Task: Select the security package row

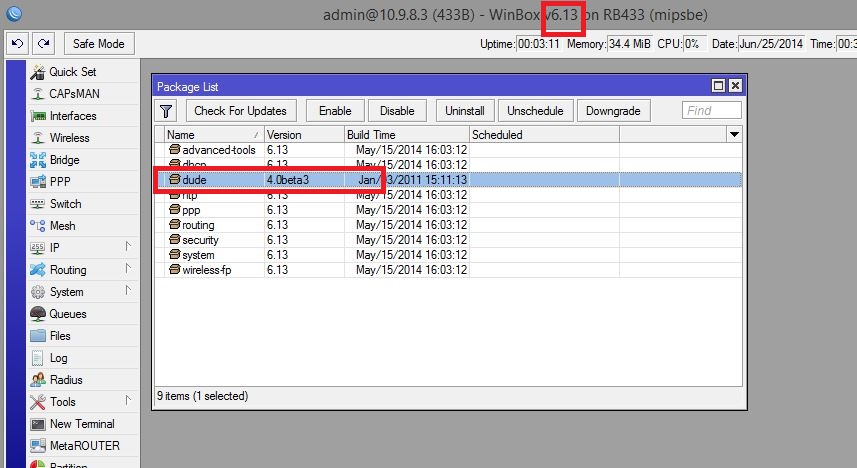Action: (x=448, y=240)
